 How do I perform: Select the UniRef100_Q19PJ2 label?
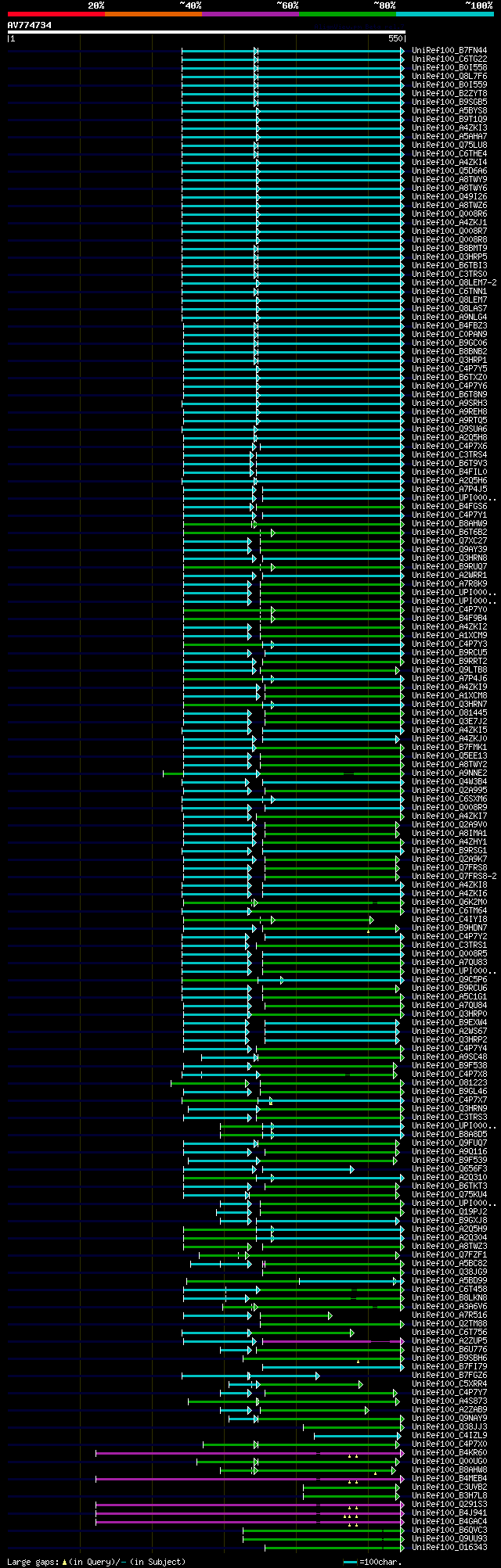(x=449, y=1212)
